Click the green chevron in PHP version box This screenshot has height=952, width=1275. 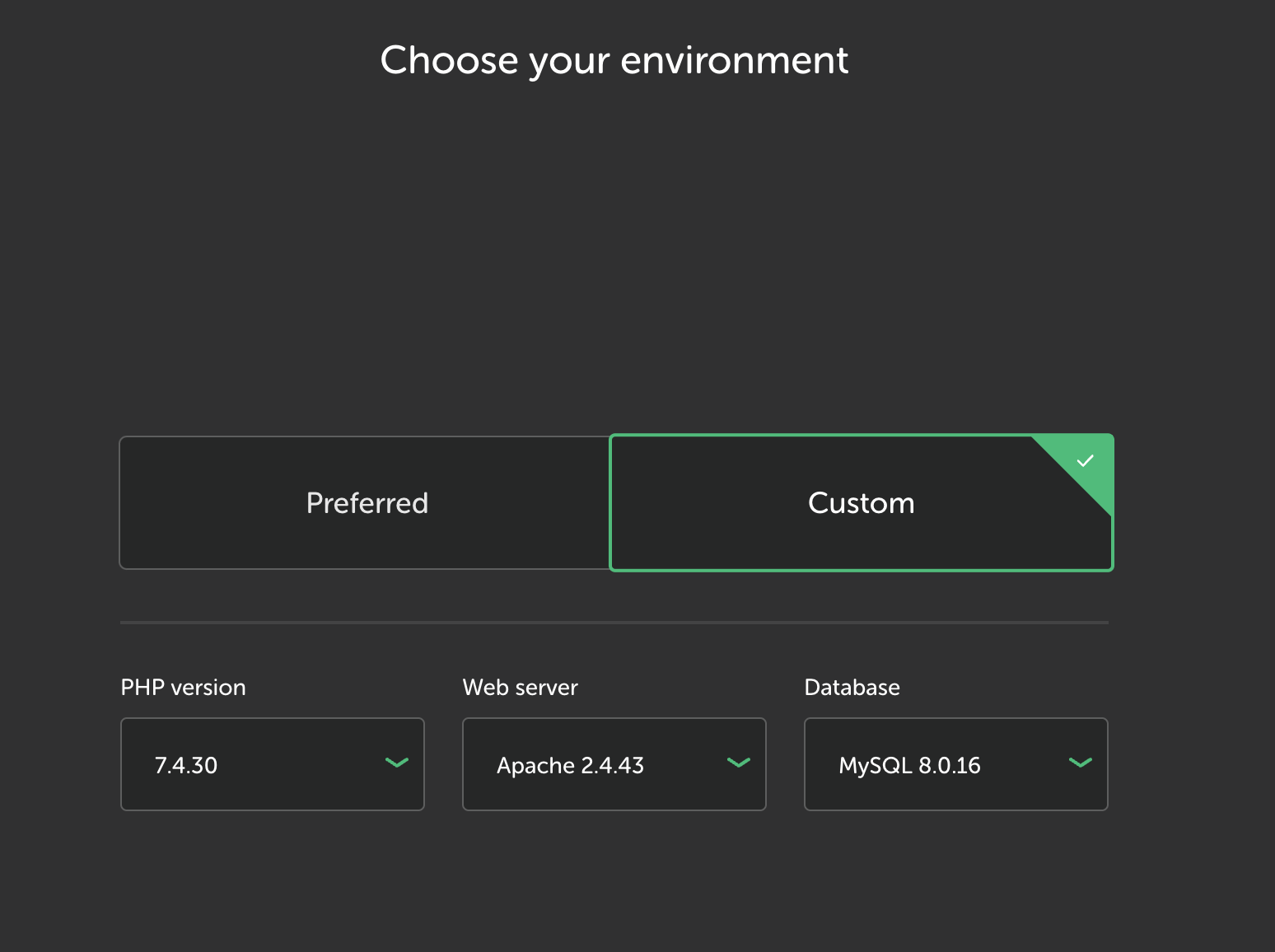click(x=397, y=763)
